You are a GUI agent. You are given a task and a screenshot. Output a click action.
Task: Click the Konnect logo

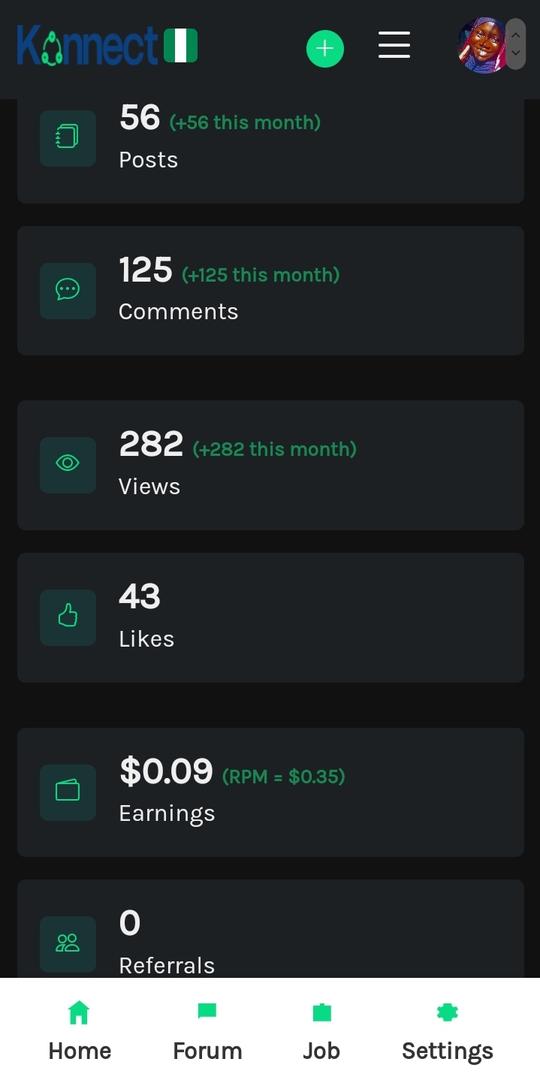pyautogui.click(x=88, y=45)
